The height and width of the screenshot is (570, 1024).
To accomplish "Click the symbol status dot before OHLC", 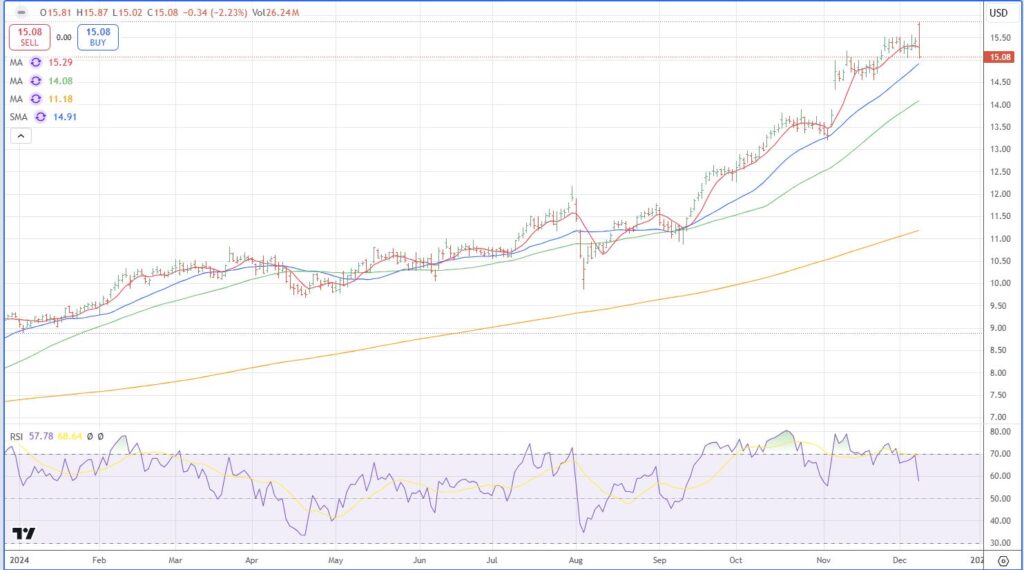I will (x=21, y=13).
